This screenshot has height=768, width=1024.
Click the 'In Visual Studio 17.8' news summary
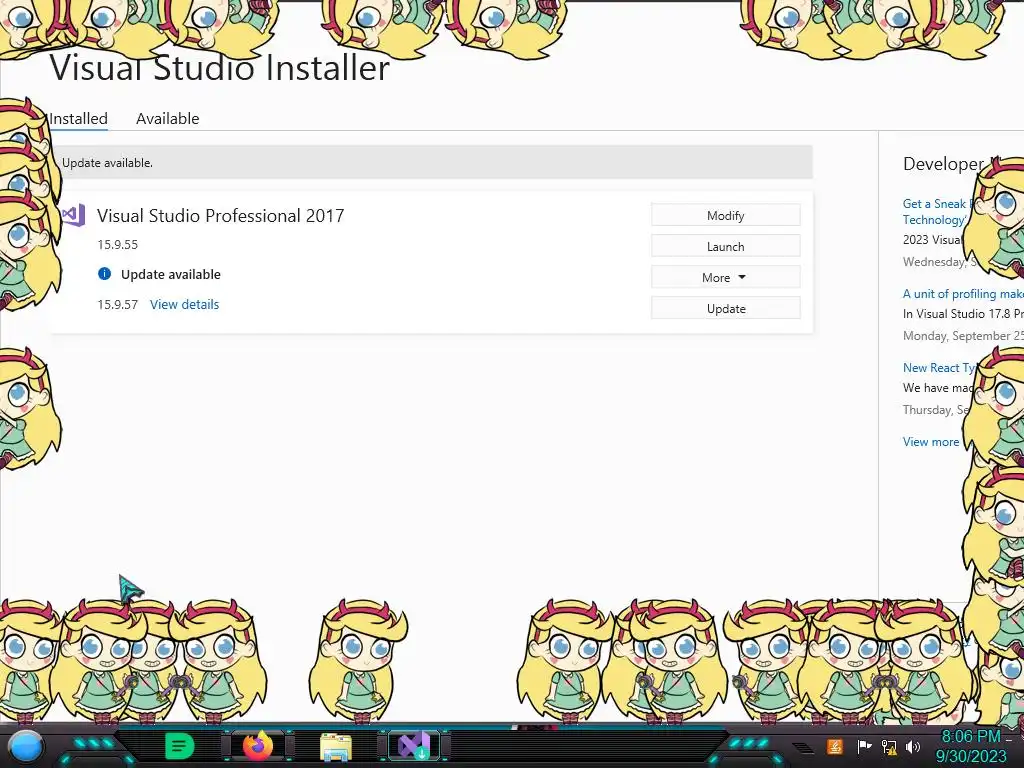click(963, 313)
